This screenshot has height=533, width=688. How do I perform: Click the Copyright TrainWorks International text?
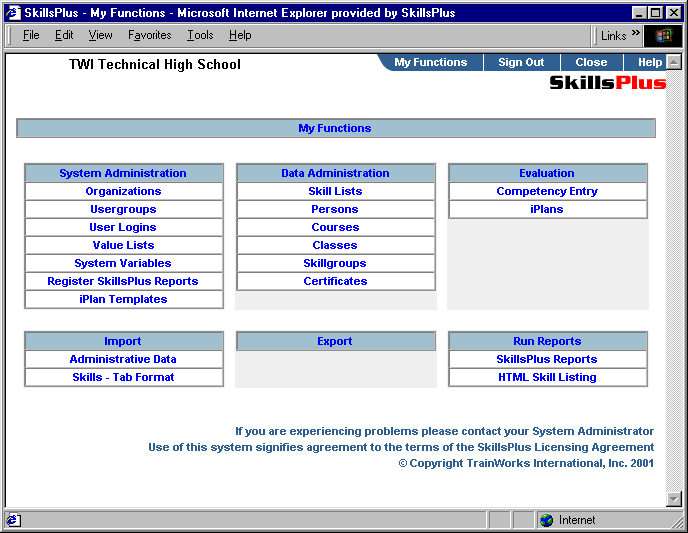tap(526, 463)
